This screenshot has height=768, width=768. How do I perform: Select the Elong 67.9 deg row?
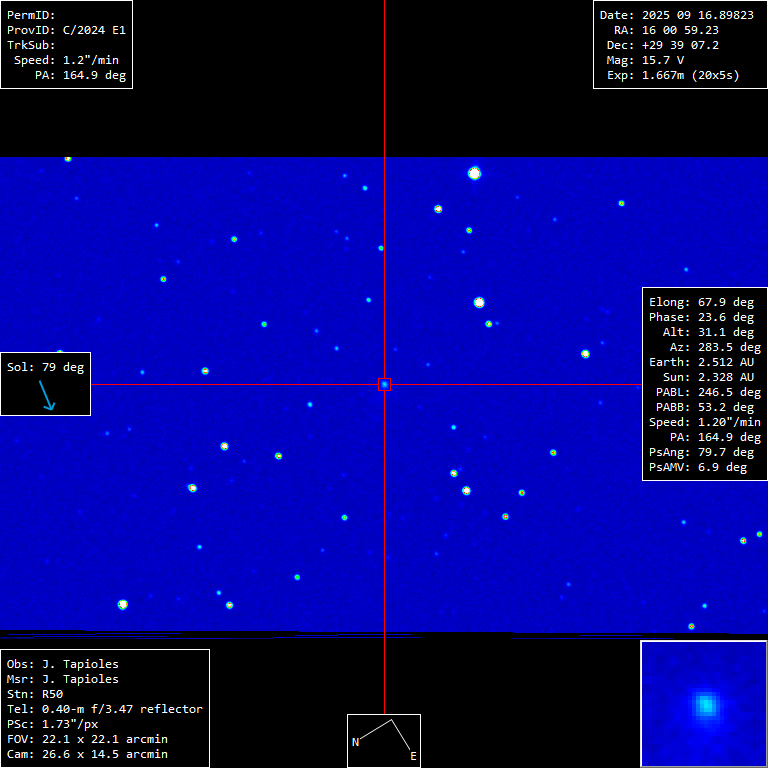tap(701, 302)
